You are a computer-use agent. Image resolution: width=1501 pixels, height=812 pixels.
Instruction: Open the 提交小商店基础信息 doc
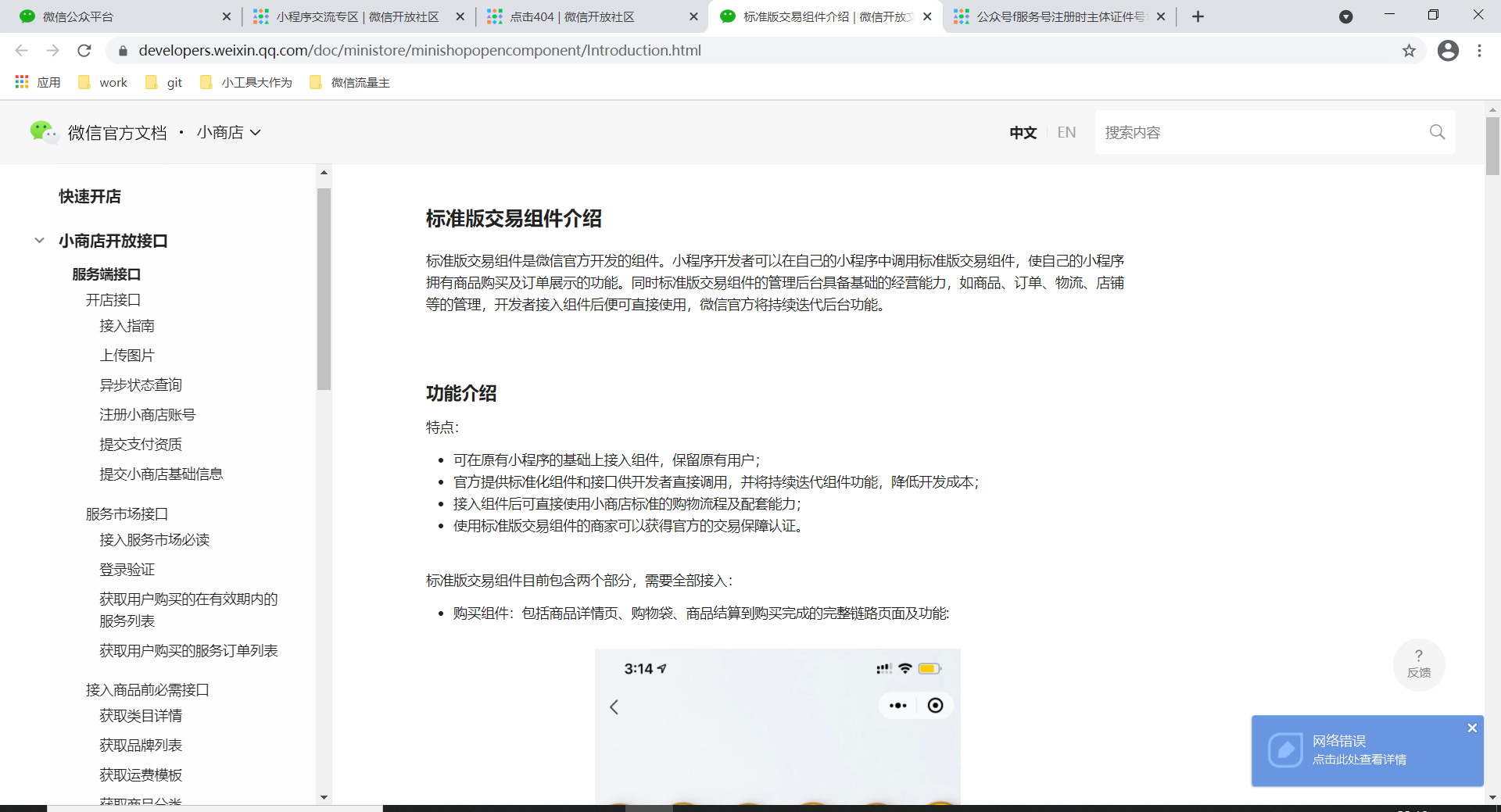[161, 474]
